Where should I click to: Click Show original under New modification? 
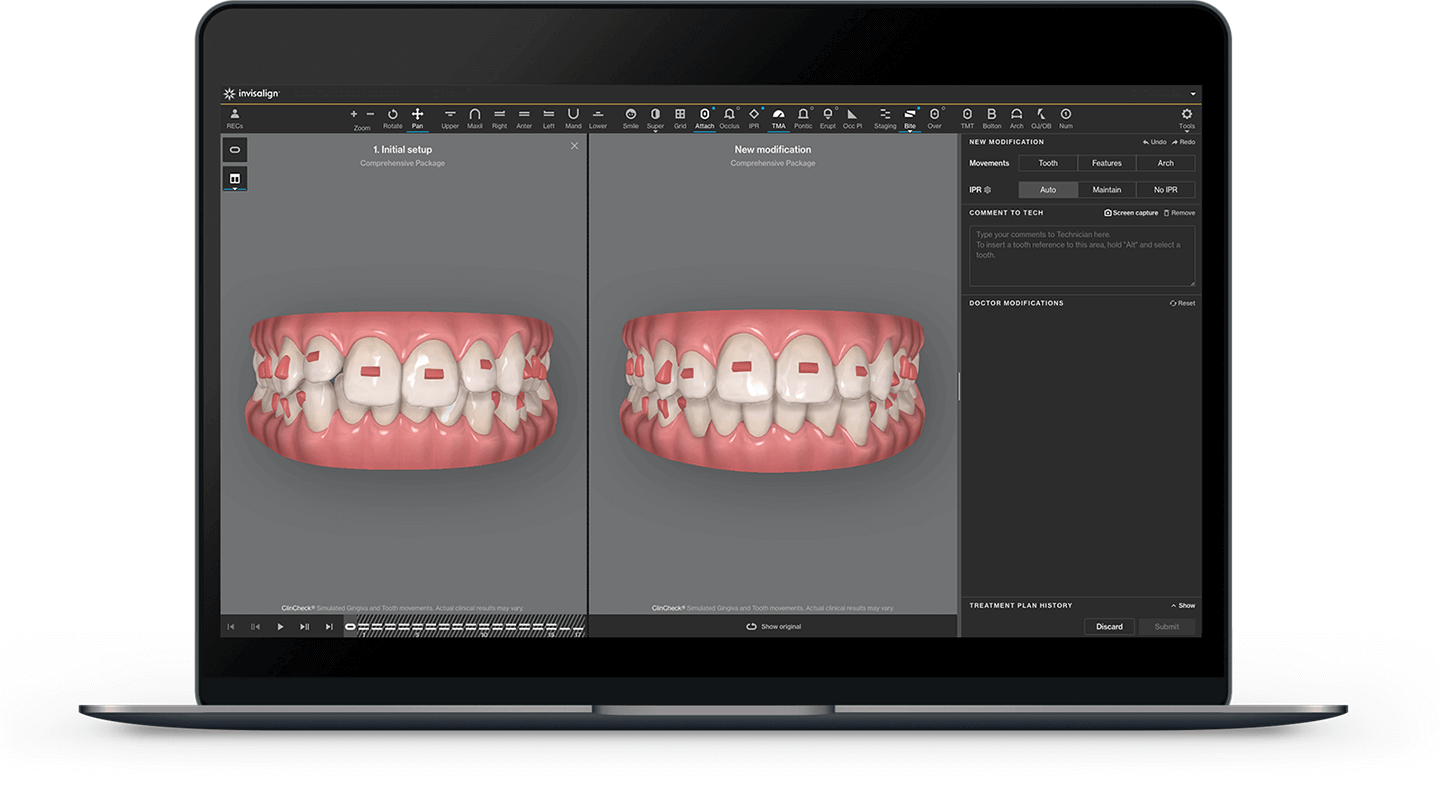pos(773,627)
